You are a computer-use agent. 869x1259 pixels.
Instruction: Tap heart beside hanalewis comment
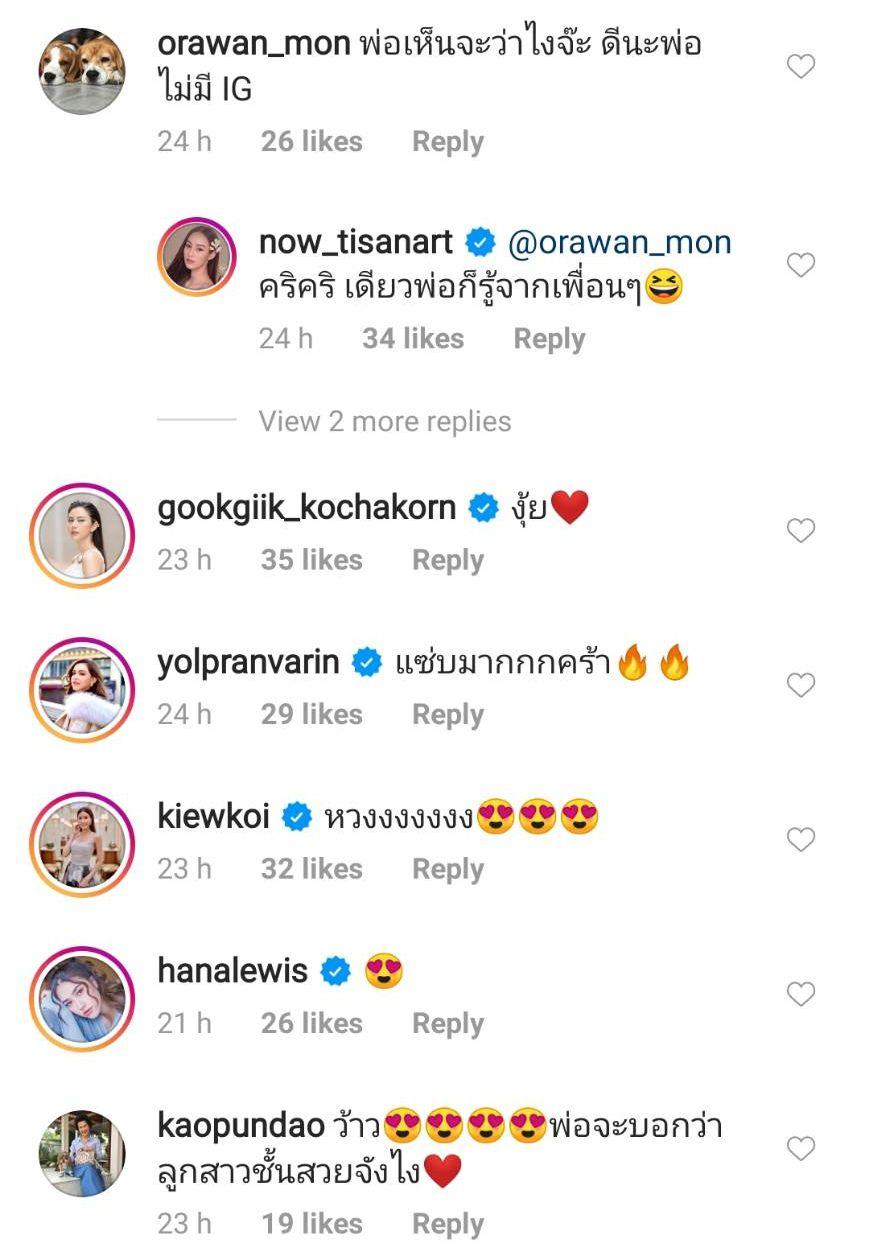801,995
